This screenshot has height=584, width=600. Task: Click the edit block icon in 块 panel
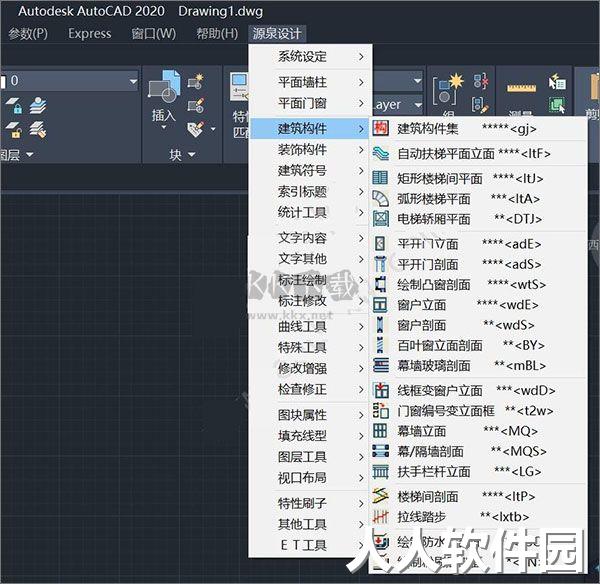pos(196,105)
